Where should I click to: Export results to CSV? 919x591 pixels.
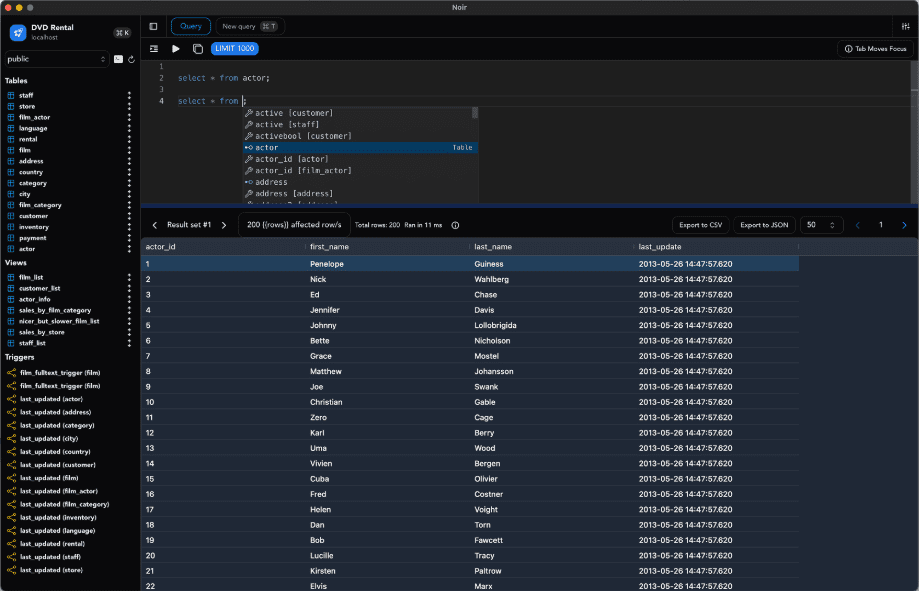click(700, 225)
